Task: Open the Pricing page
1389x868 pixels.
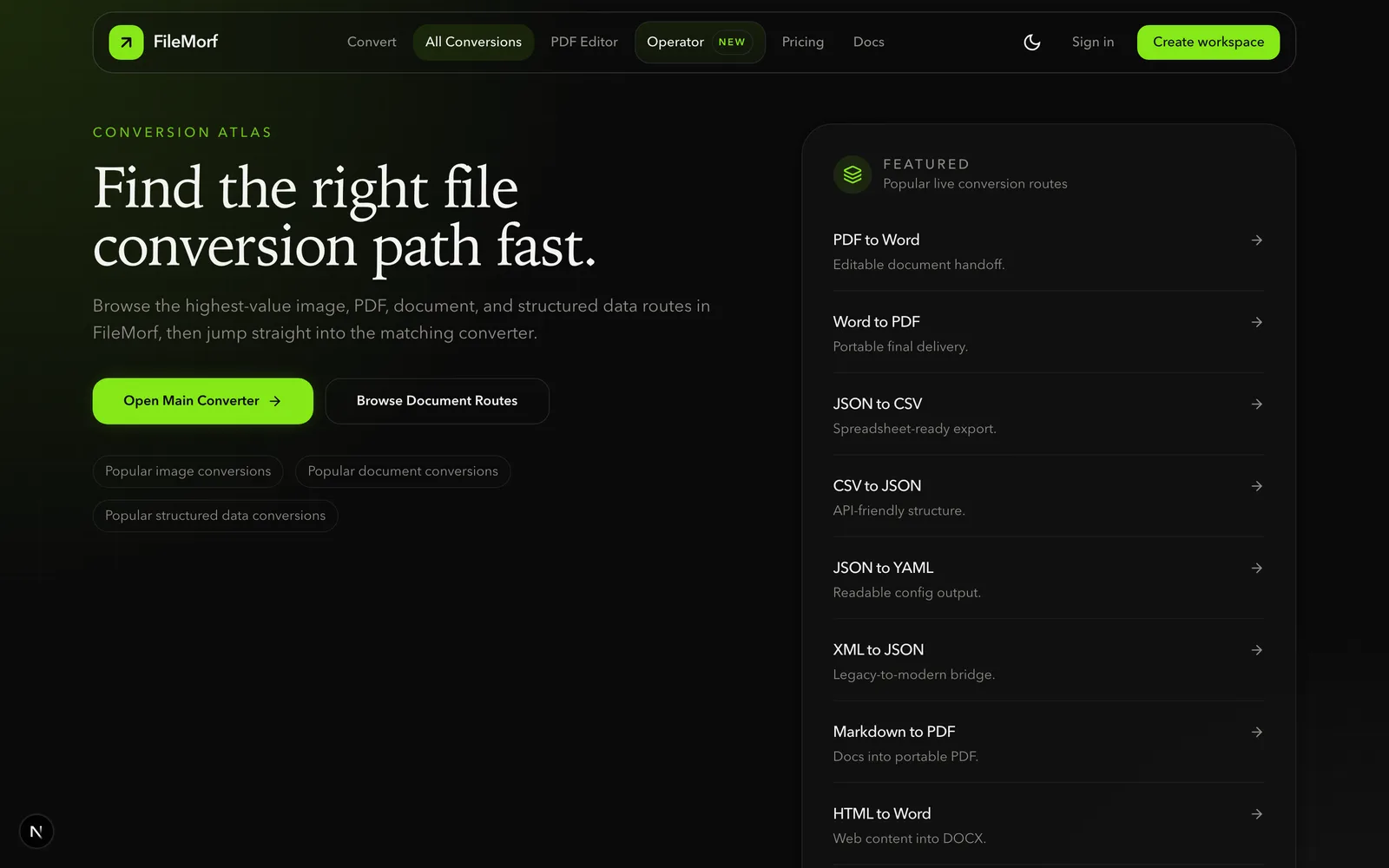Action: [x=802, y=42]
